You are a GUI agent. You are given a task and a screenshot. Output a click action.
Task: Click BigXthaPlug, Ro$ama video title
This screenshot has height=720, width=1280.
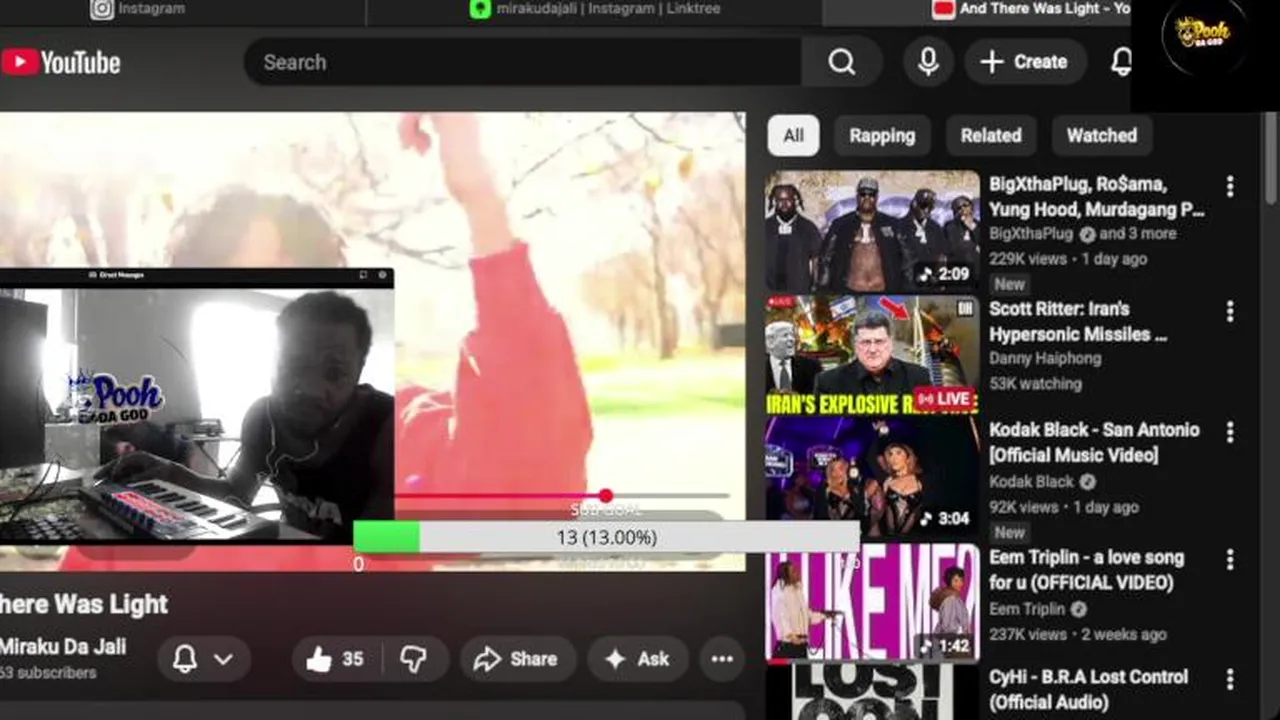pyautogui.click(x=1096, y=197)
